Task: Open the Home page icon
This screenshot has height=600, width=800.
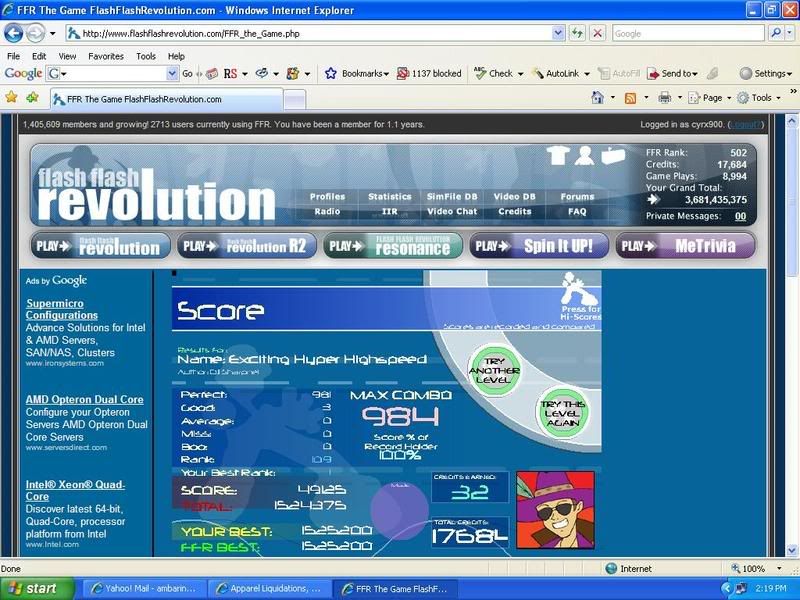Action: click(x=597, y=98)
